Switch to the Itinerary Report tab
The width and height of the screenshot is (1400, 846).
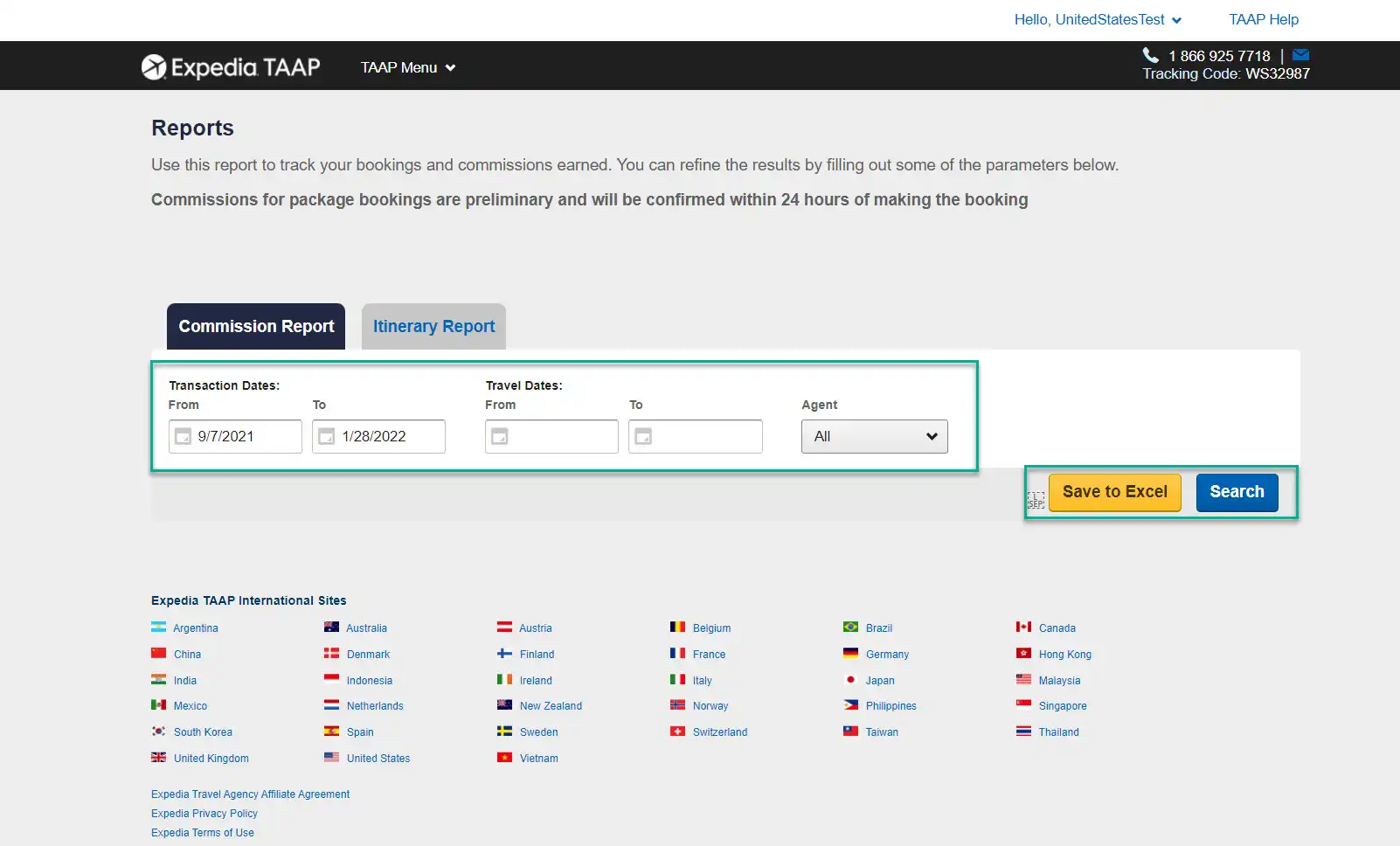click(x=433, y=326)
